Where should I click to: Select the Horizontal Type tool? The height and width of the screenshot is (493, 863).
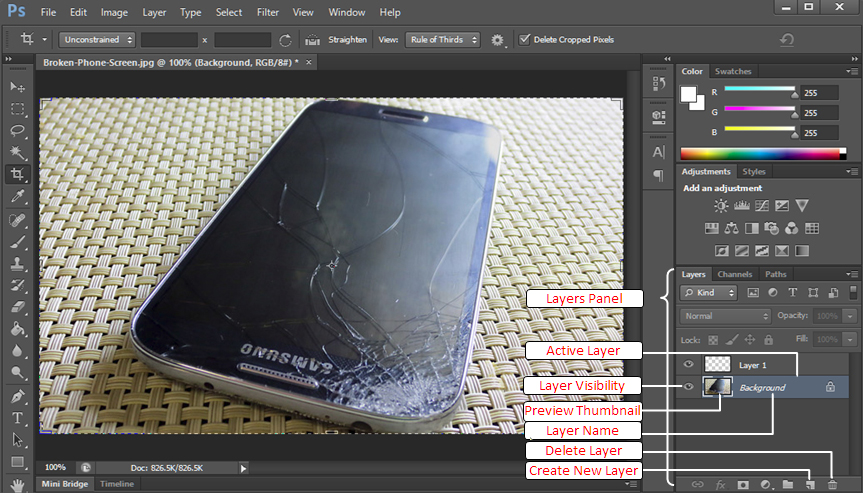[x=17, y=418]
